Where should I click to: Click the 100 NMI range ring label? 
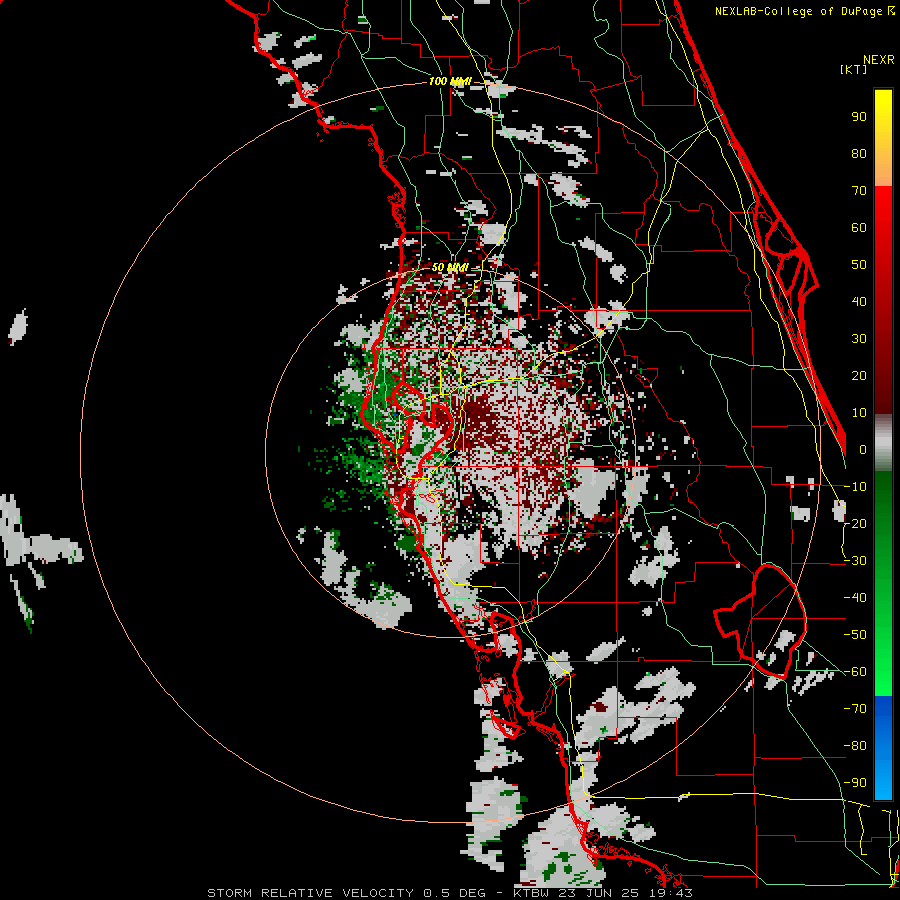pos(450,82)
